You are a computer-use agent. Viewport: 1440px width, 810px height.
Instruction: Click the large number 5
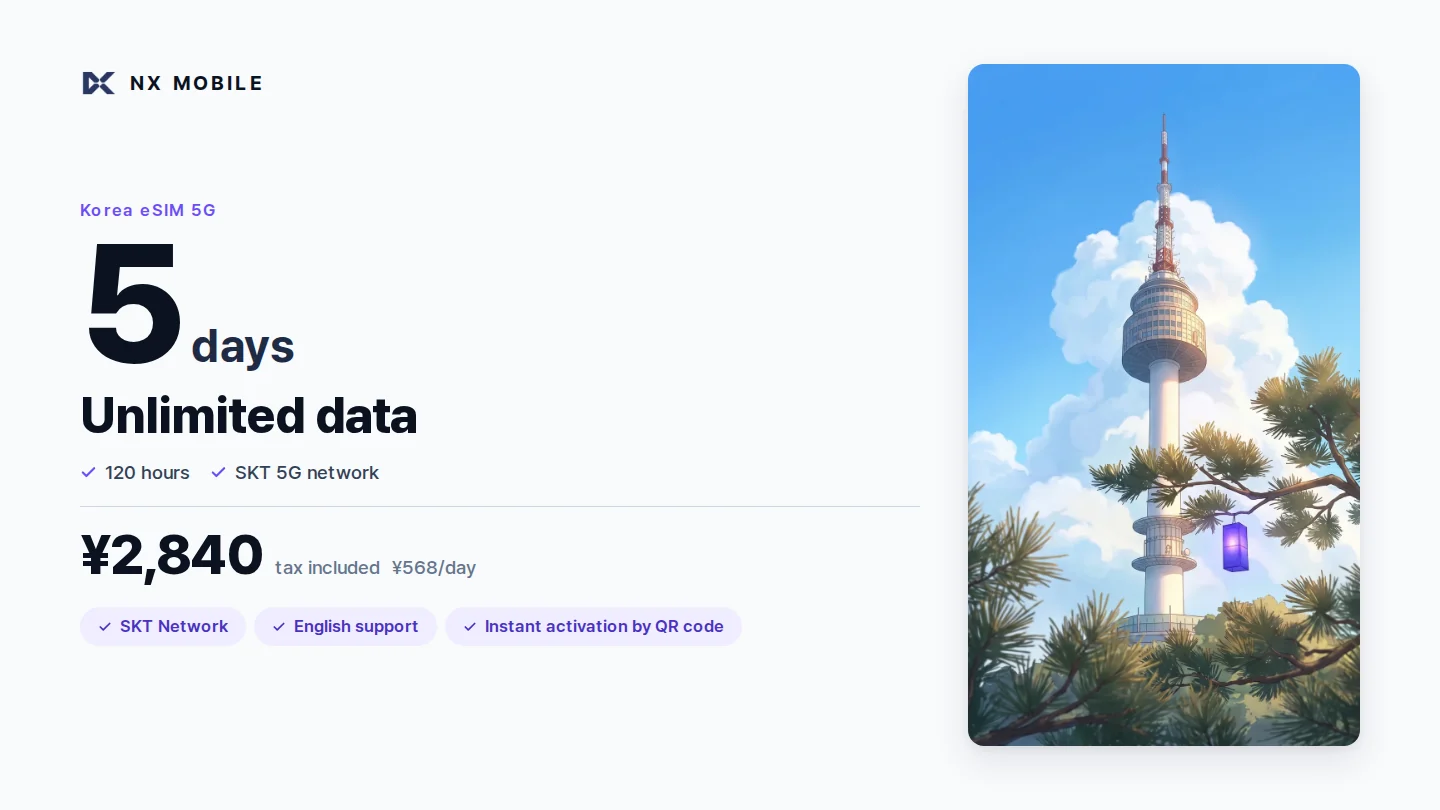click(x=133, y=304)
